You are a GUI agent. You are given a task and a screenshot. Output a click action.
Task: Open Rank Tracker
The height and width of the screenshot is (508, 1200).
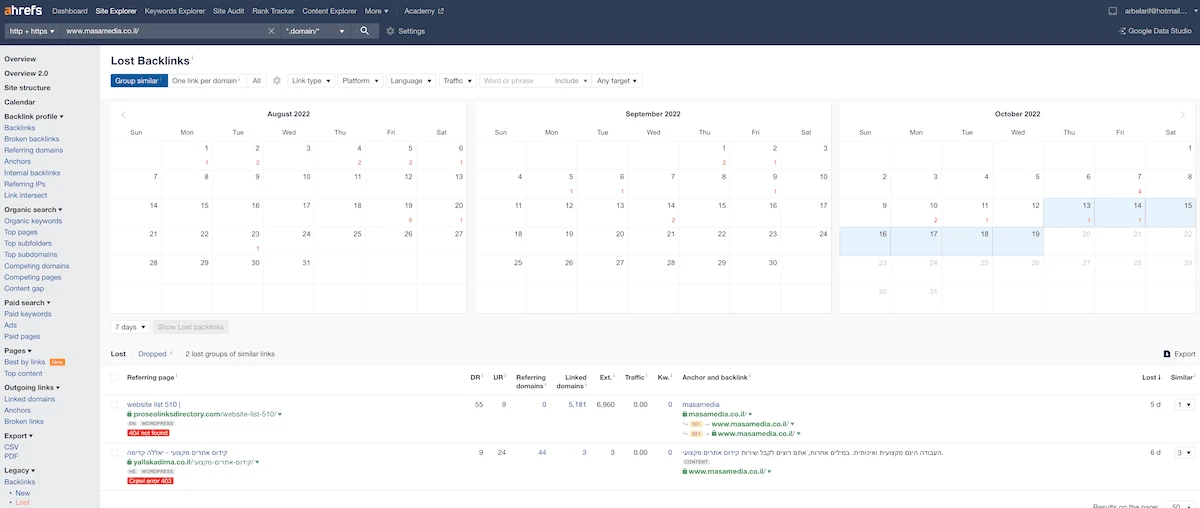273,11
